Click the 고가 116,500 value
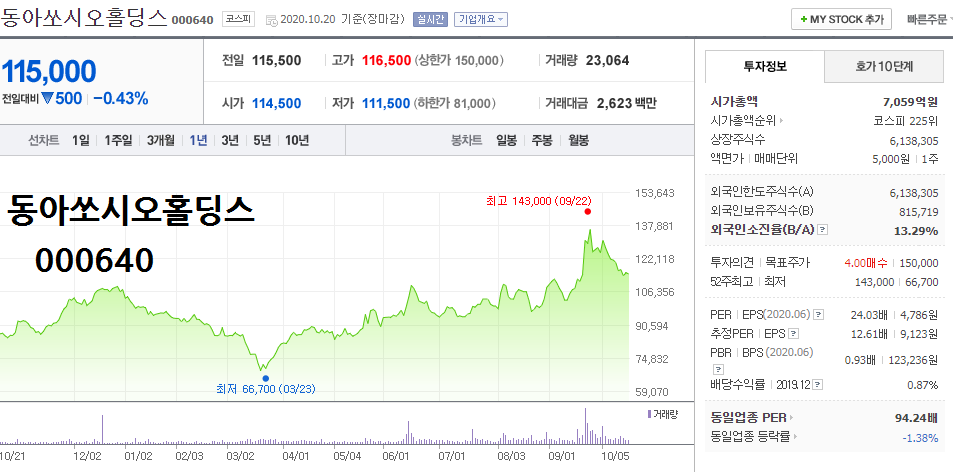The height and width of the screenshot is (472, 953). 385,61
